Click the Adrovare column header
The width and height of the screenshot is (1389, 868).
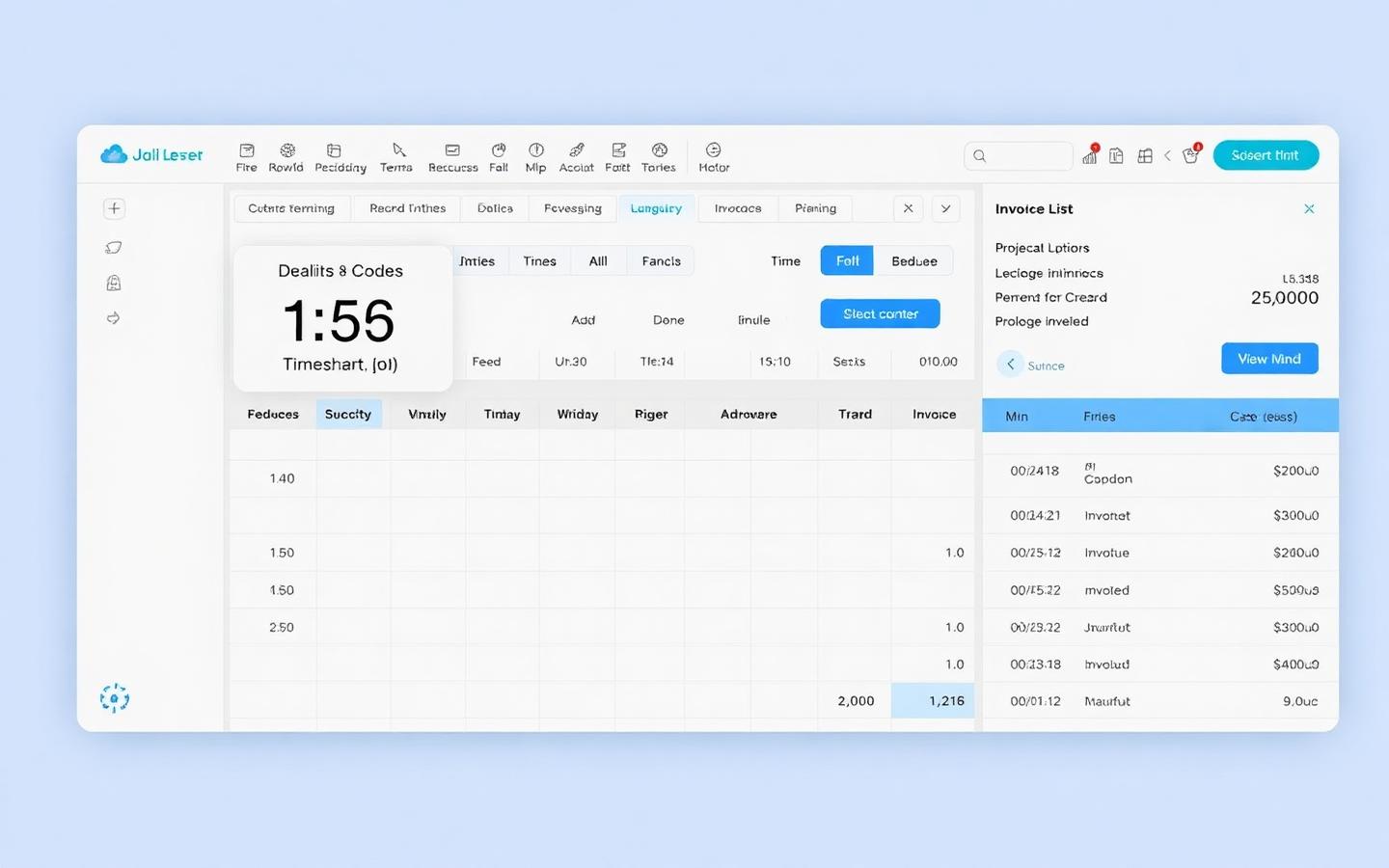[x=749, y=414]
